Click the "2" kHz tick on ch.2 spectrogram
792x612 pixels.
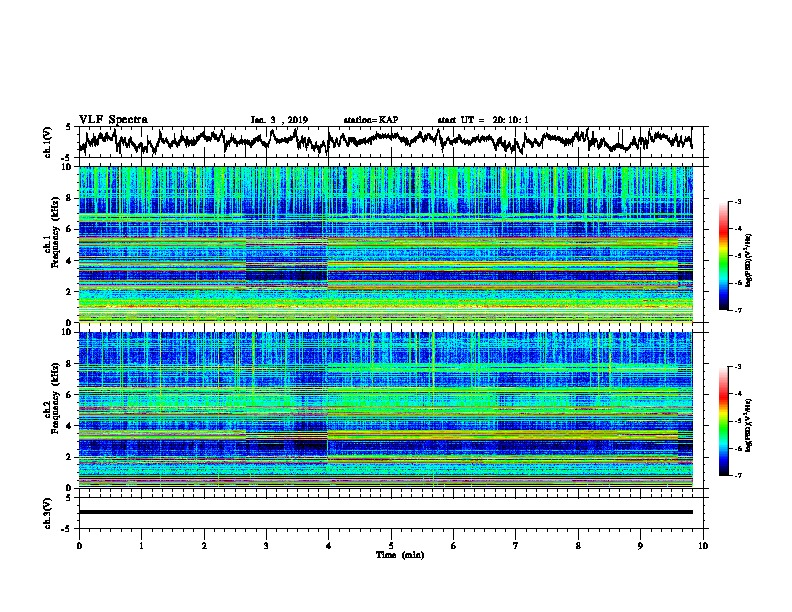click(x=70, y=457)
